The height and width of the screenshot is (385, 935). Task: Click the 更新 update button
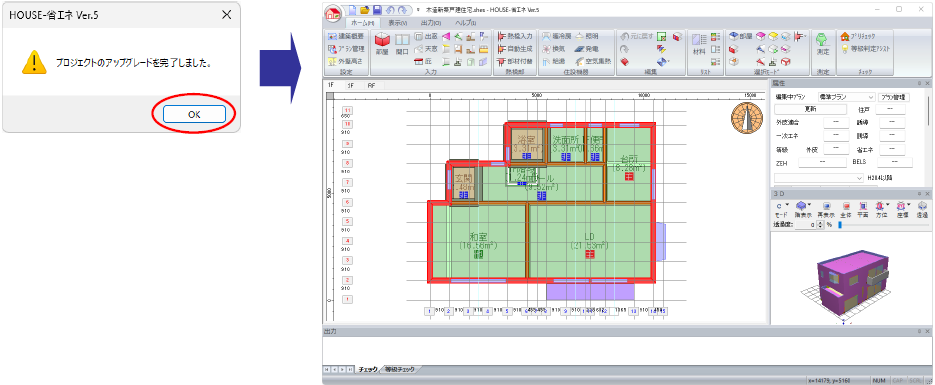[x=810, y=109]
